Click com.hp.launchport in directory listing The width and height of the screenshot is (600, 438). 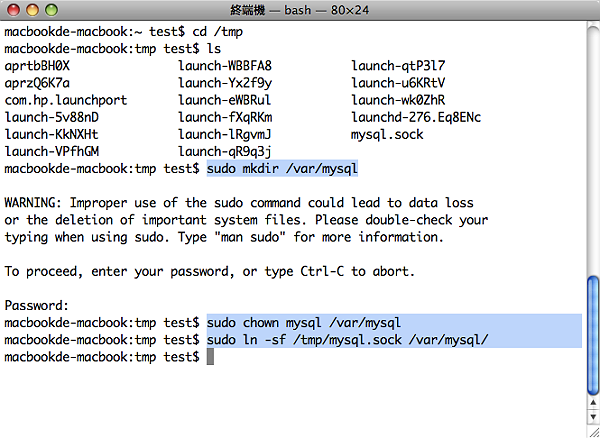[x=66, y=100]
